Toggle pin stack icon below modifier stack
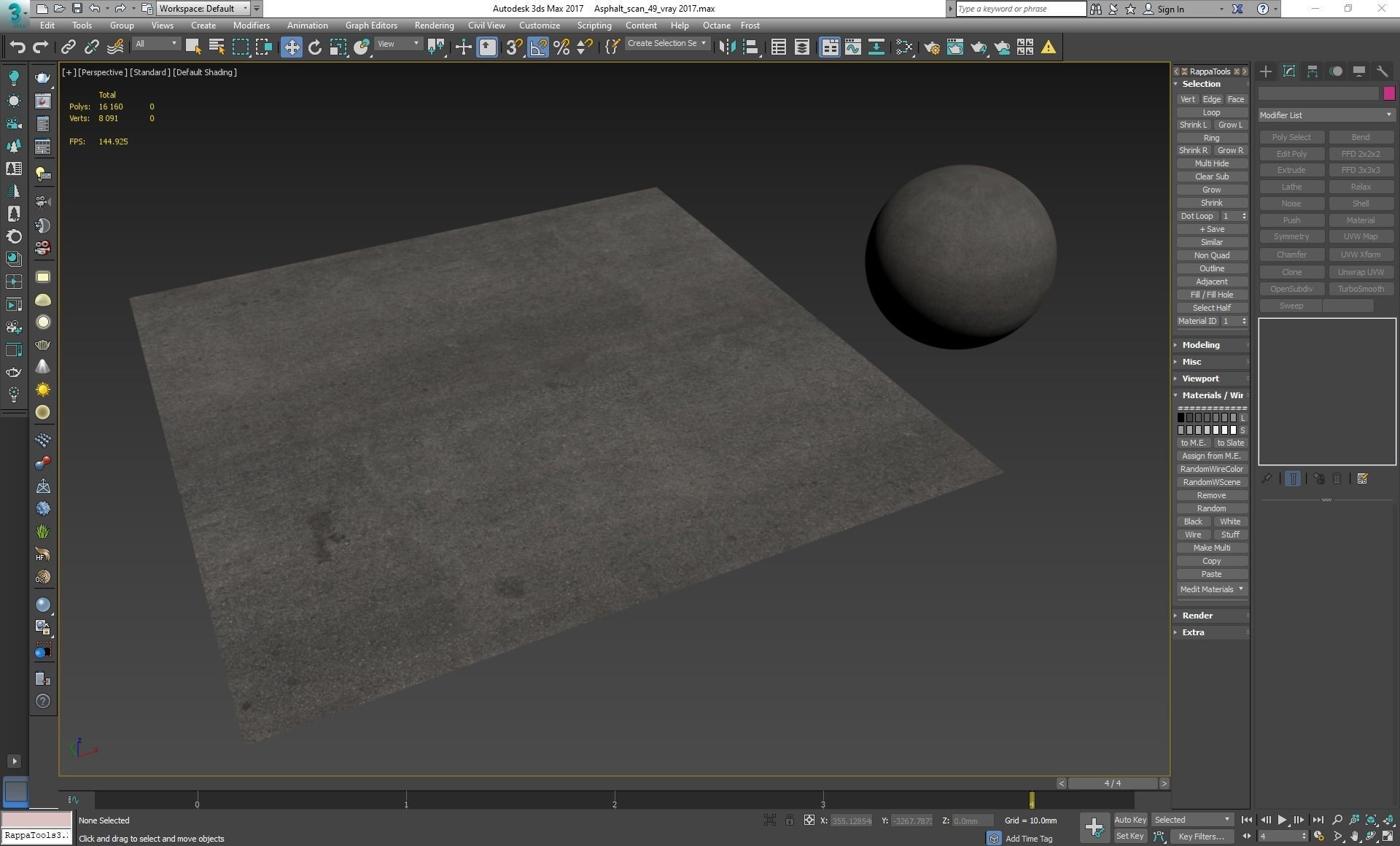1400x846 pixels. point(1267,479)
